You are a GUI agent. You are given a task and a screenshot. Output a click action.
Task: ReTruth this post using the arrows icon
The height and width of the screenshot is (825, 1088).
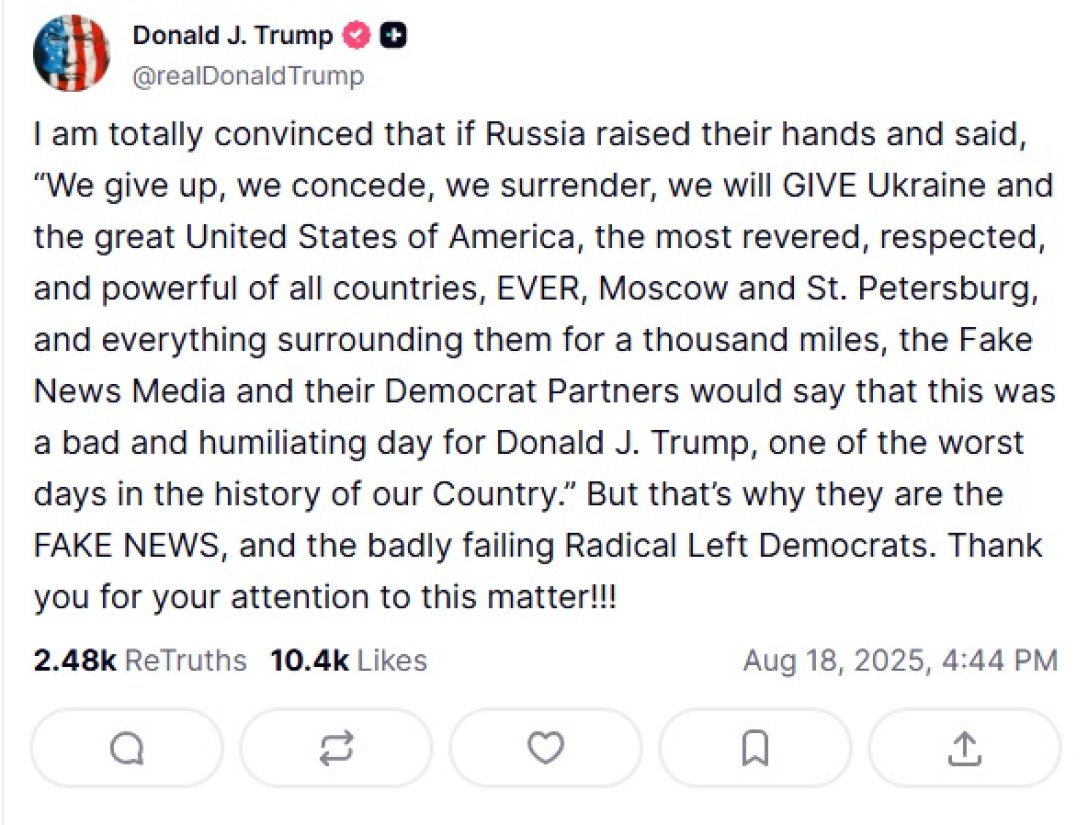click(x=336, y=748)
